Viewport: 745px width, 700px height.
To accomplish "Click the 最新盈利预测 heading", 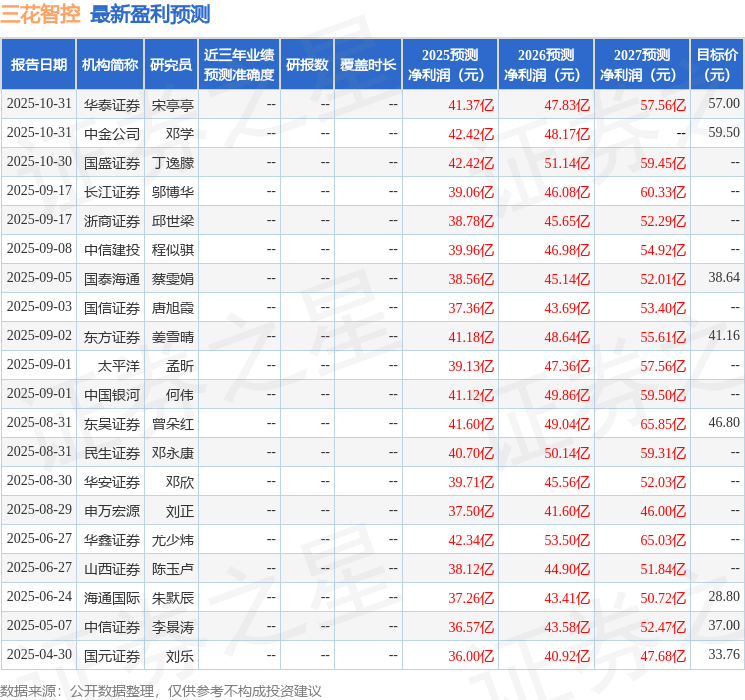I will click(150, 14).
